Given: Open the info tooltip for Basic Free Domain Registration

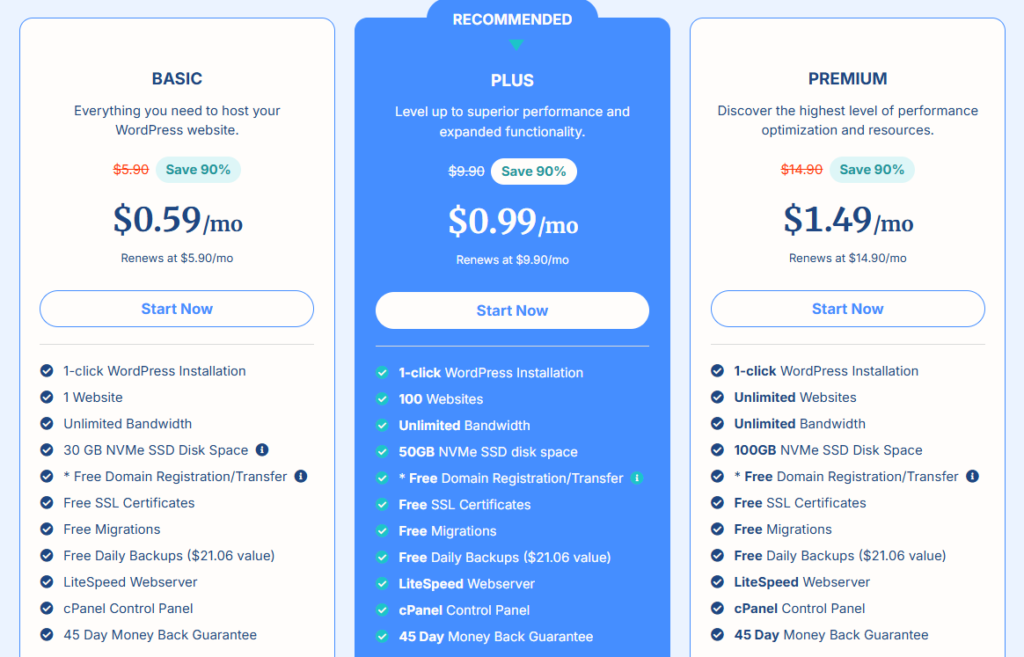Looking at the screenshot, I should point(301,476).
